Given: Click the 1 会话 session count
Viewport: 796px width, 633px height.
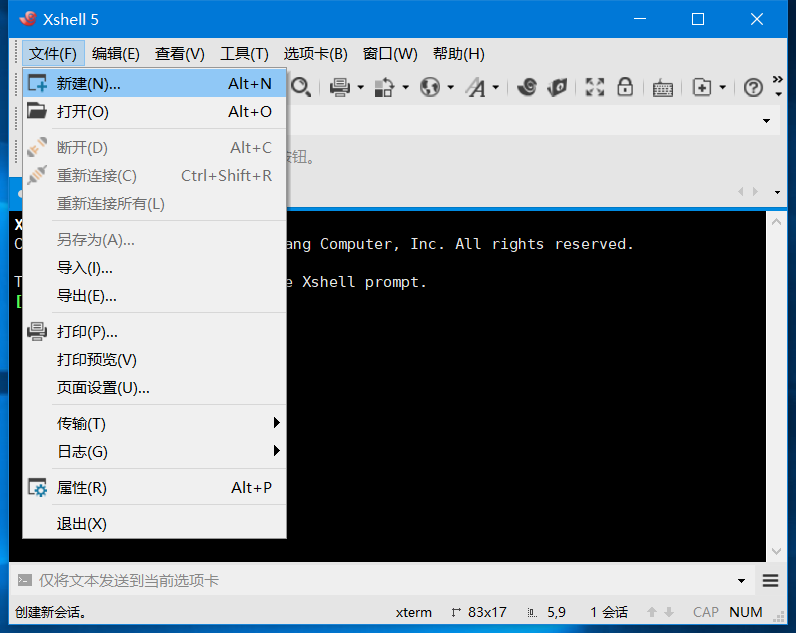Looking at the screenshot, I should [x=609, y=612].
